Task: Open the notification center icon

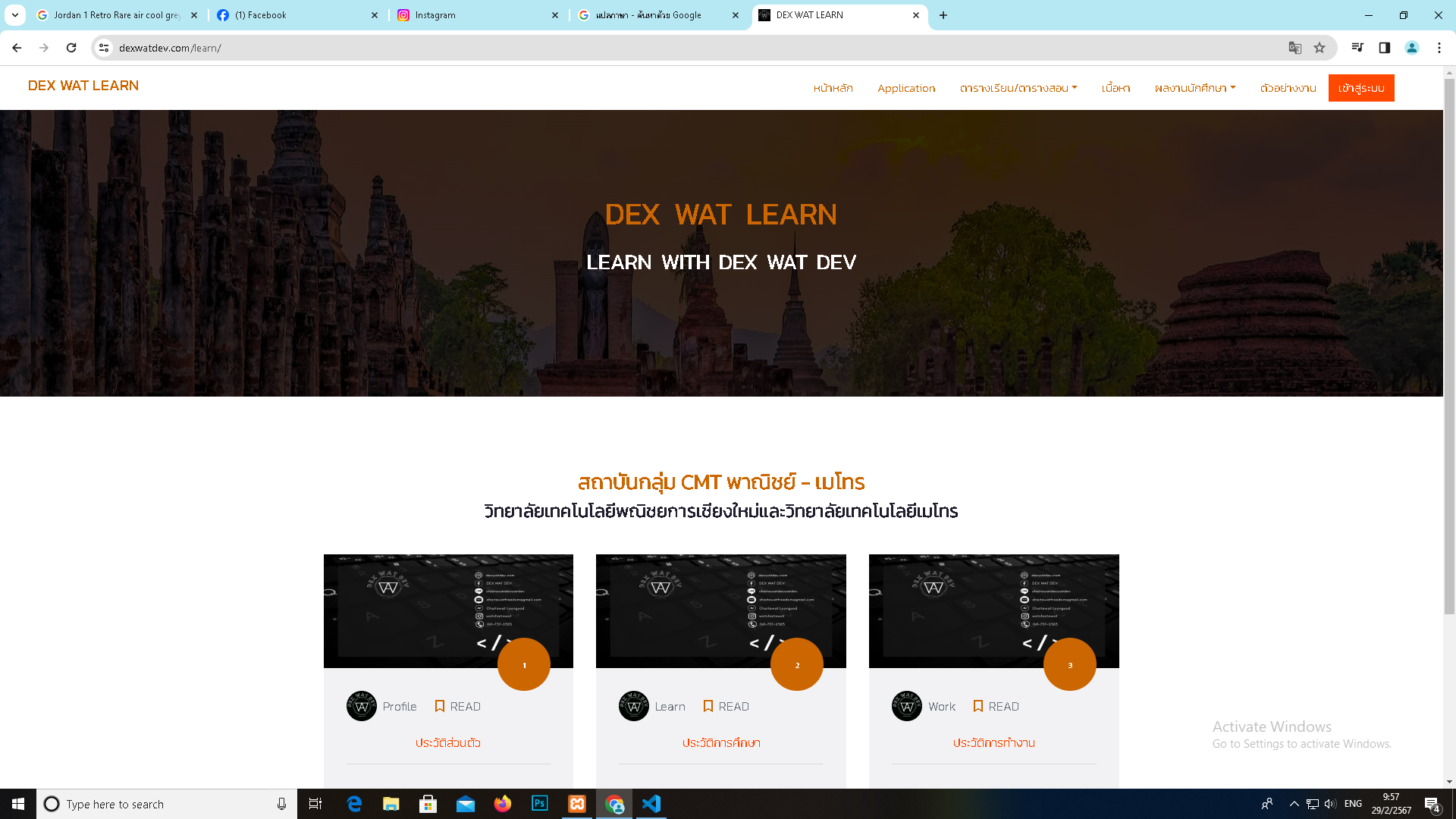Action: [1432, 804]
